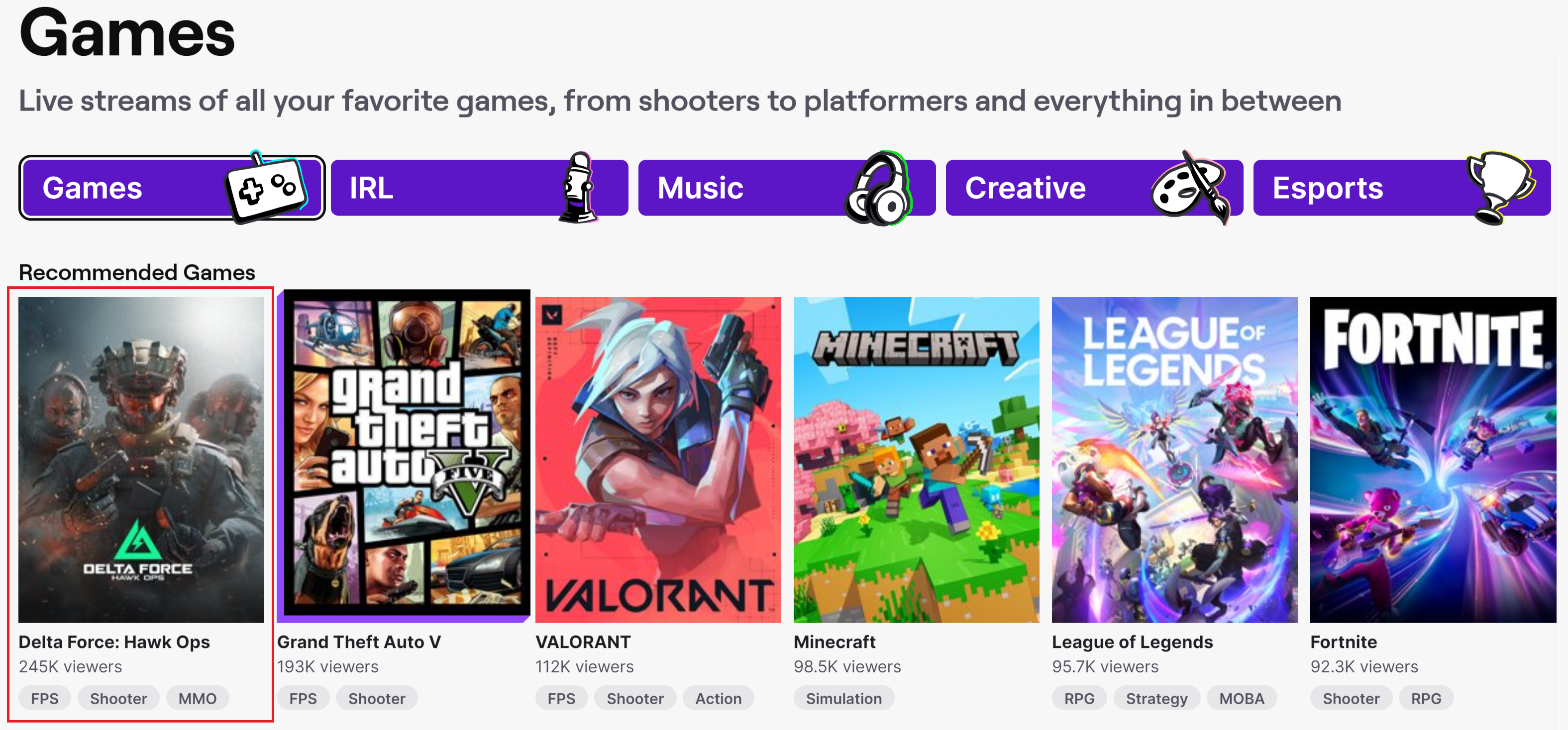Select the MOBA tag under League of Legends

pos(1241,698)
